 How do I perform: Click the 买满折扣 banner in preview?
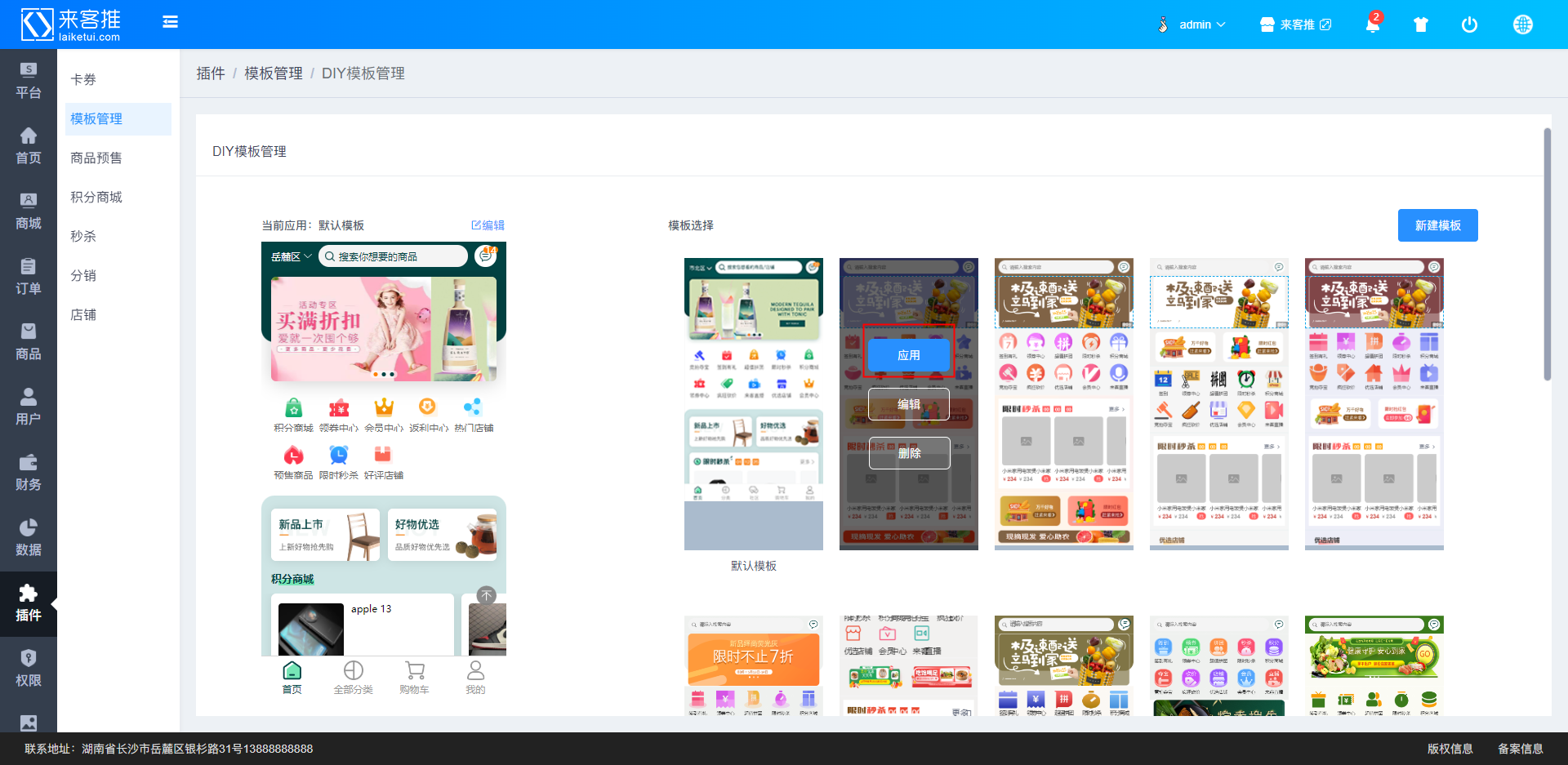(384, 329)
